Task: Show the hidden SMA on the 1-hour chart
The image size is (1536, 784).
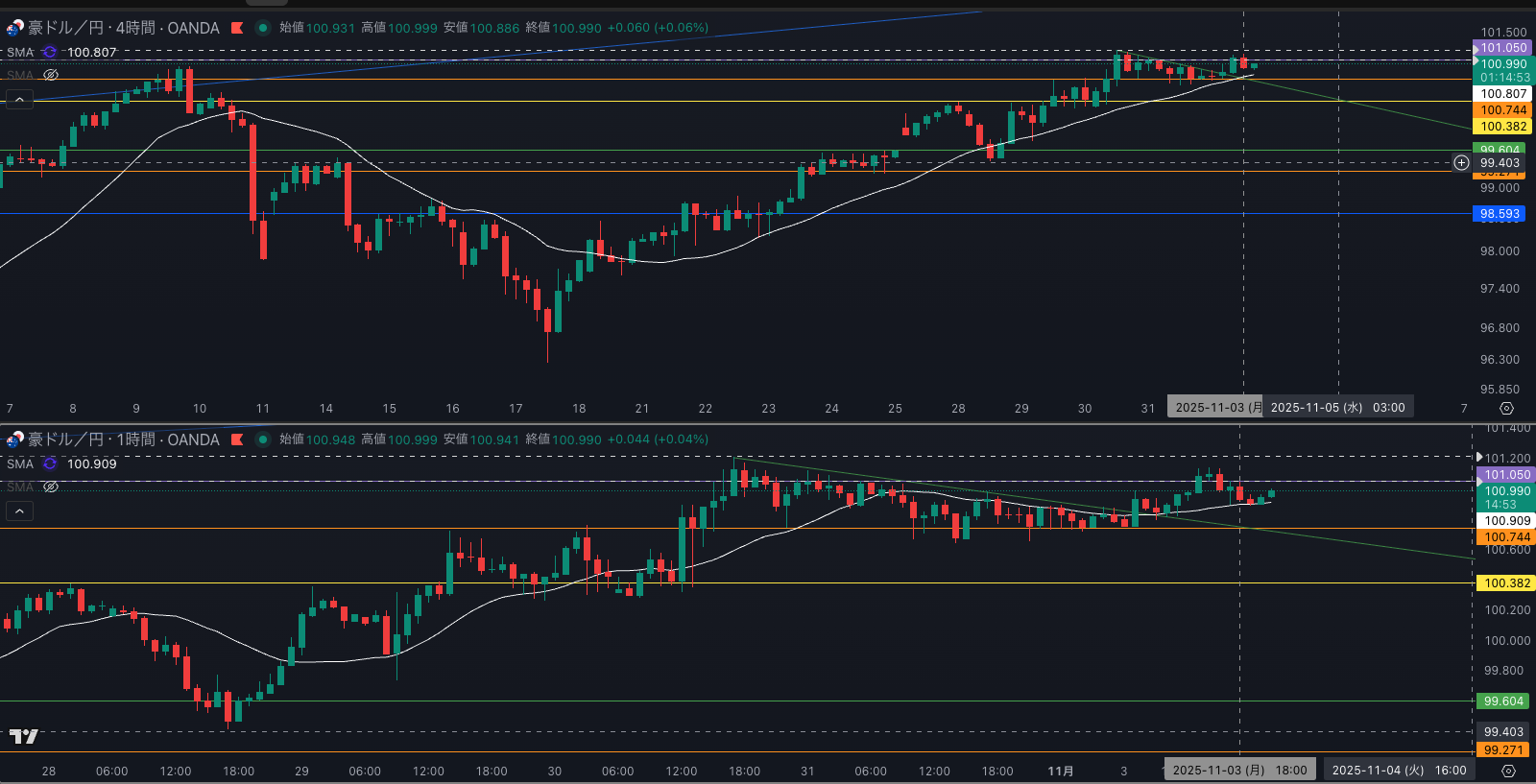Action: (x=51, y=487)
